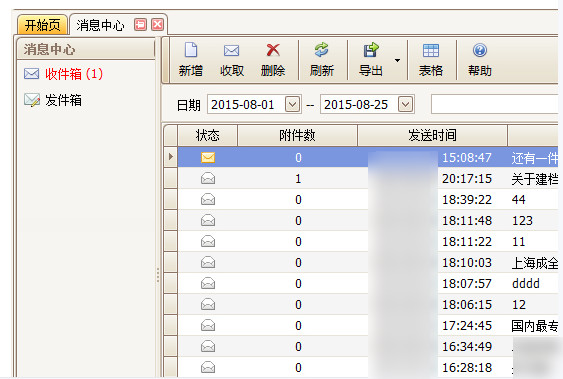Select the time 20:17:15 cell
Image resolution: width=563 pixels, height=379 pixels.
click(467, 178)
